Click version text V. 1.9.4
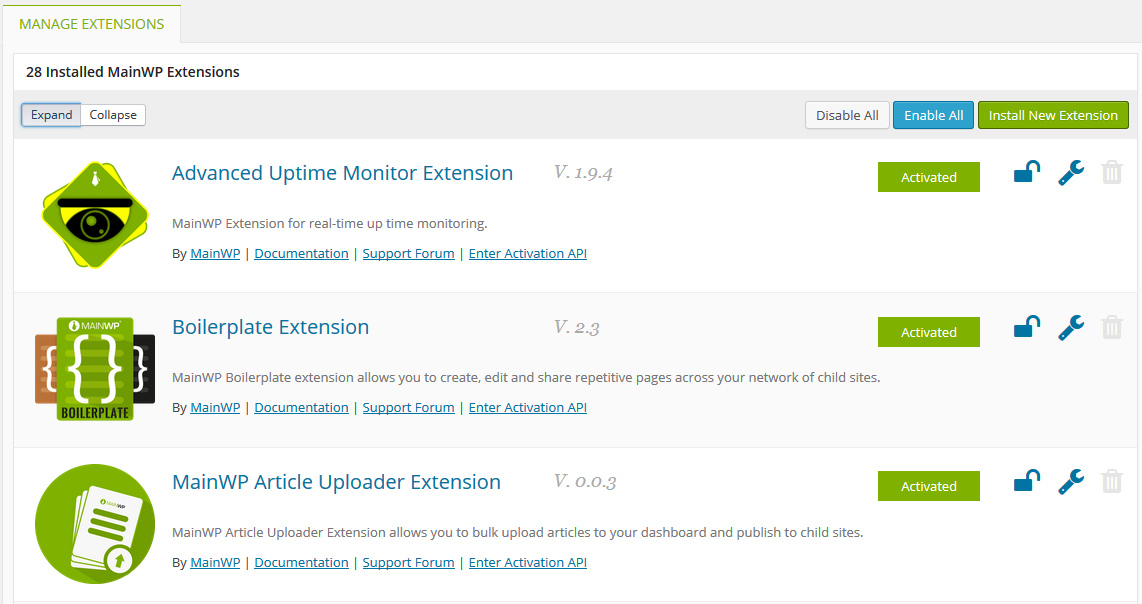This screenshot has width=1142, height=604. [583, 173]
